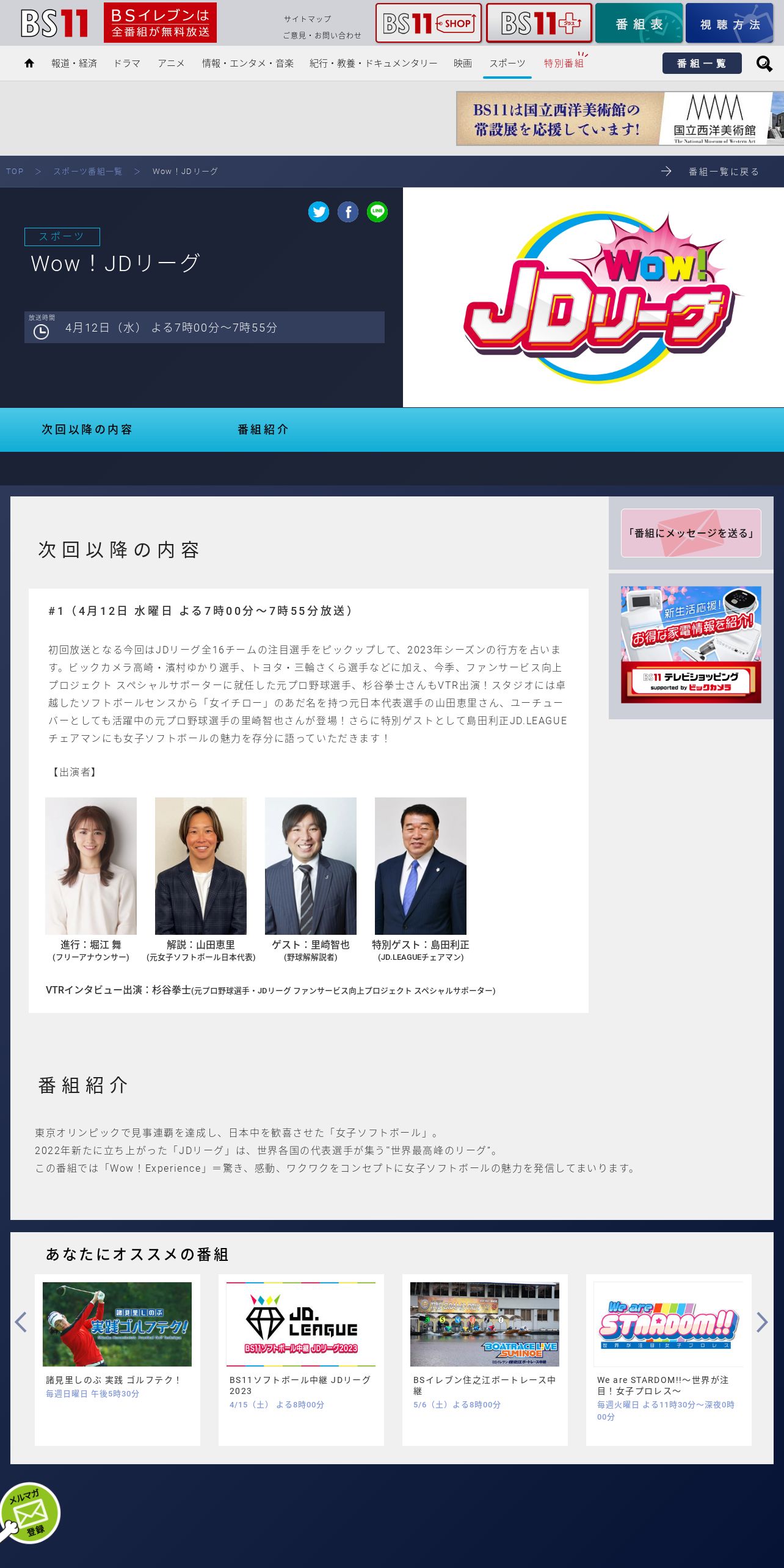784x1568 pixels.
Task: Send a message to the program
Action: tap(691, 533)
